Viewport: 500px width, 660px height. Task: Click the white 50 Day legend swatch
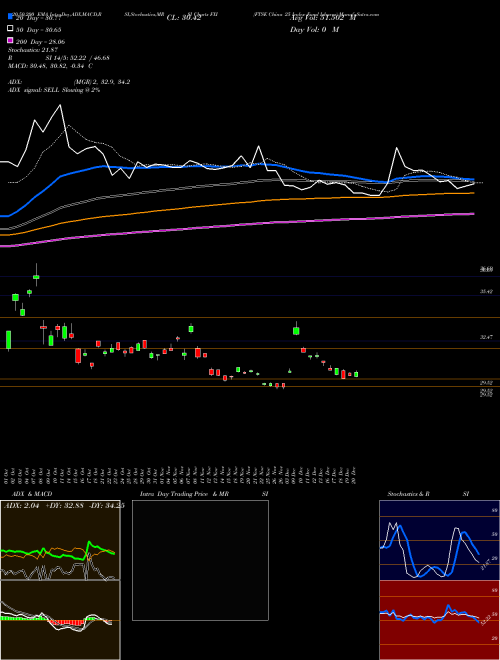(10, 29)
